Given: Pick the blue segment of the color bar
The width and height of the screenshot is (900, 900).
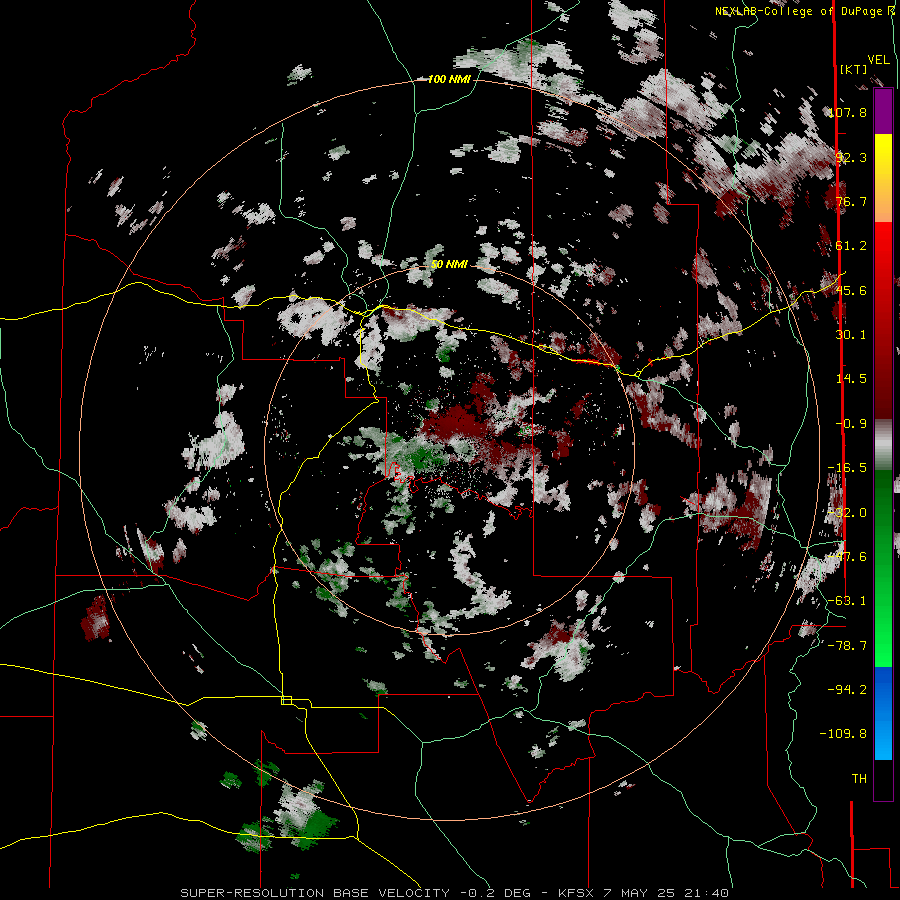Looking at the screenshot, I should 883,713.
